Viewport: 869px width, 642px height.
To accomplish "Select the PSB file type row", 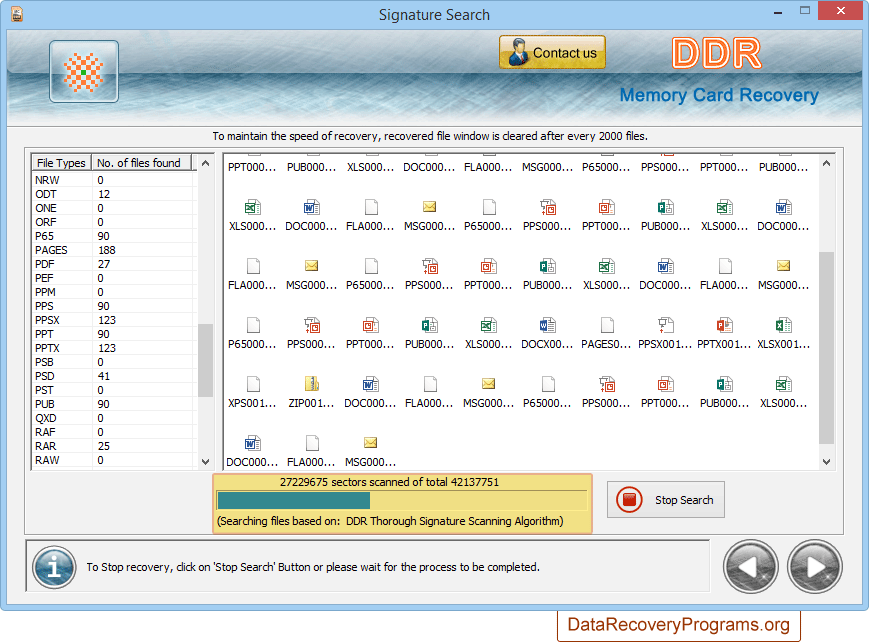I will click(x=114, y=362).
